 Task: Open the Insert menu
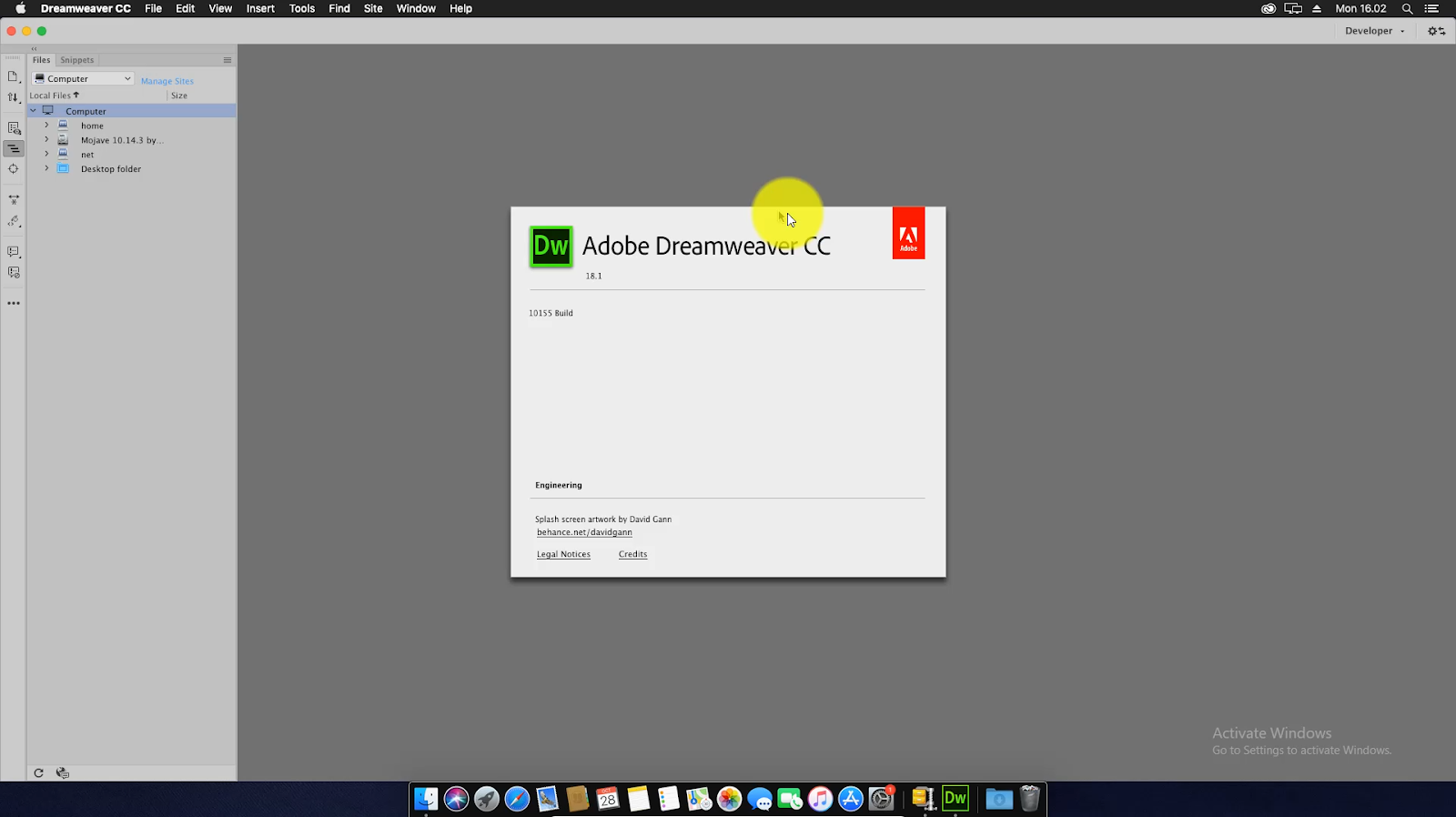point(260,8)
